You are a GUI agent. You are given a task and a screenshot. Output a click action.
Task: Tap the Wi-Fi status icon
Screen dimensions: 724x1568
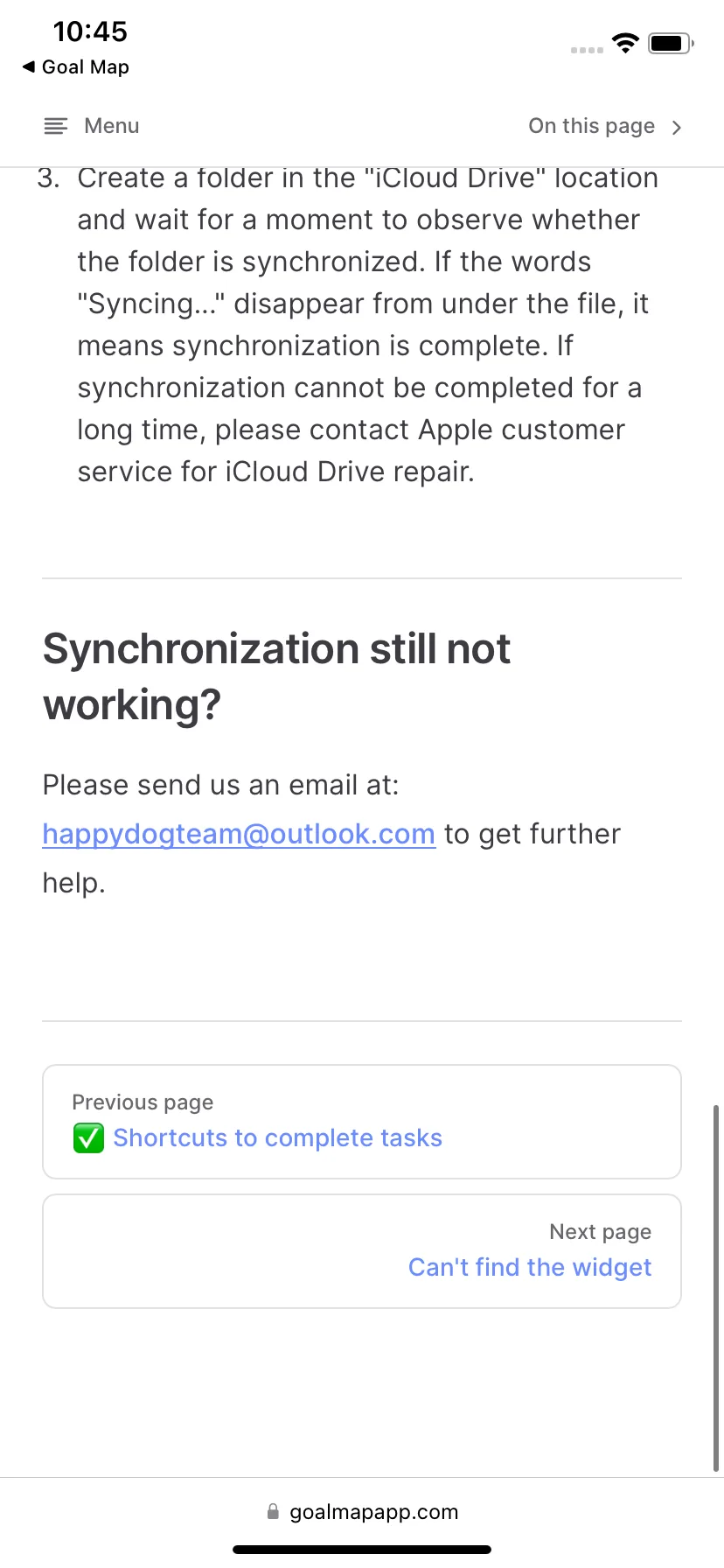click(x=625, y=43)
